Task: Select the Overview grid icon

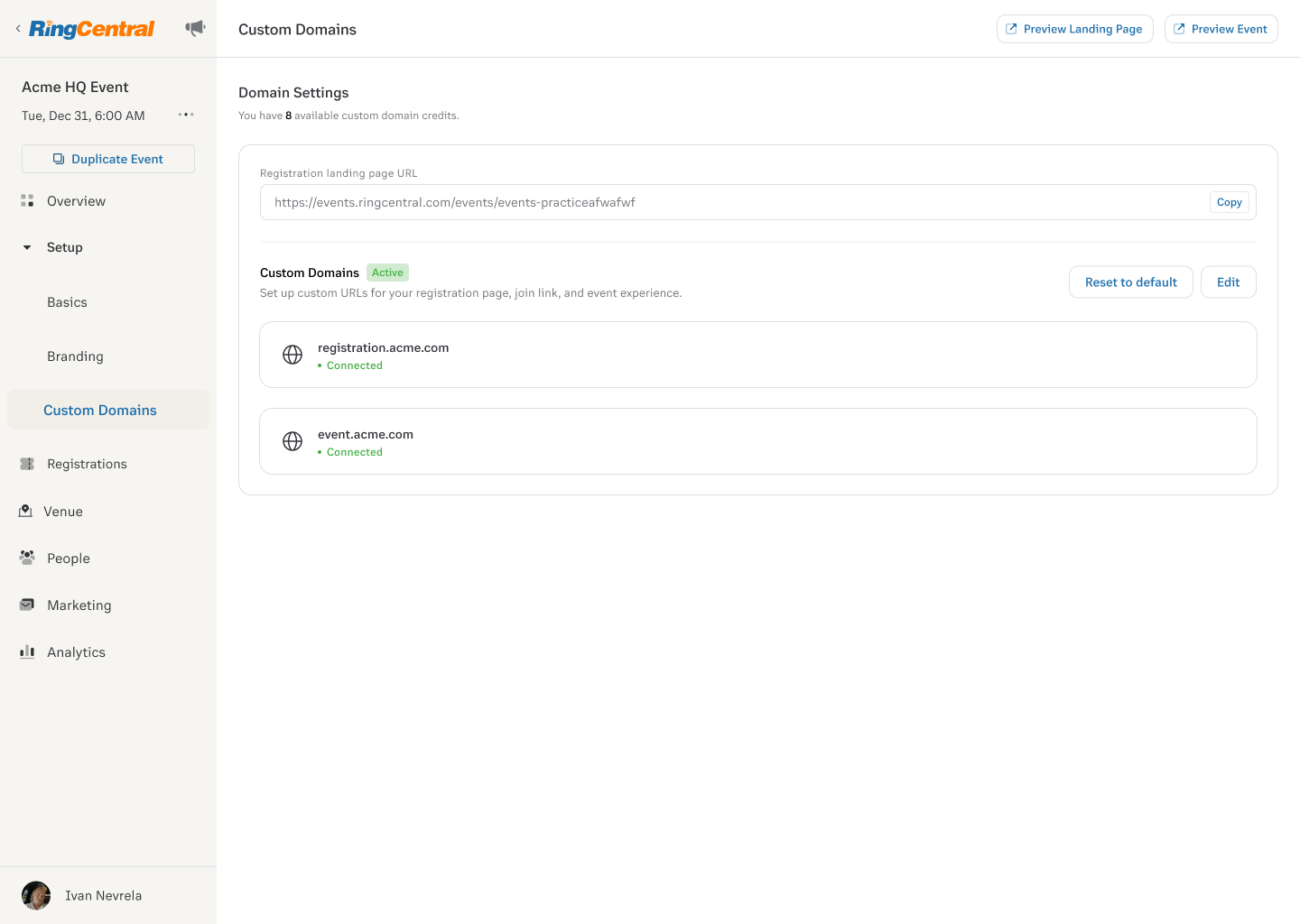Action: (x=27, y=200)
